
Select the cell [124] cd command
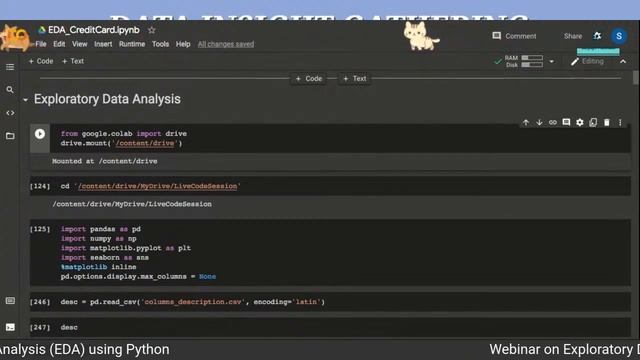(330, 186)
